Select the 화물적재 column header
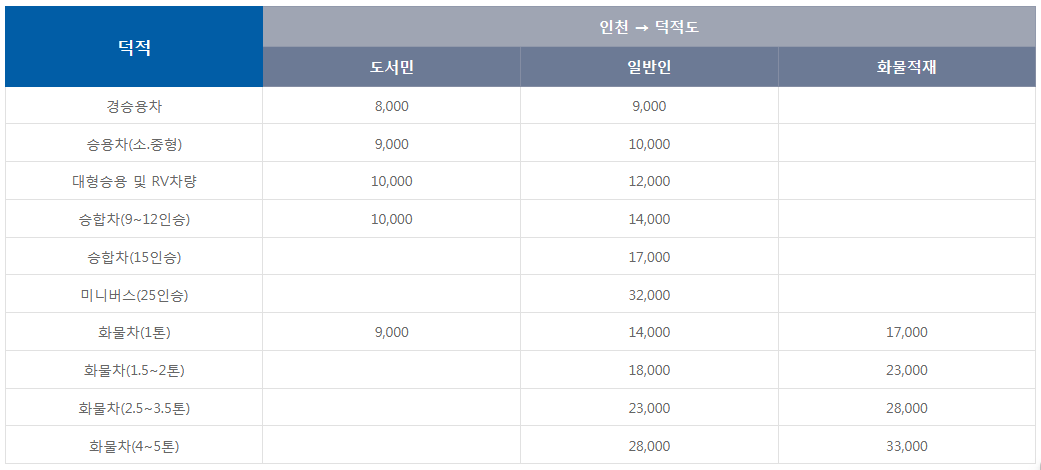 906,67
